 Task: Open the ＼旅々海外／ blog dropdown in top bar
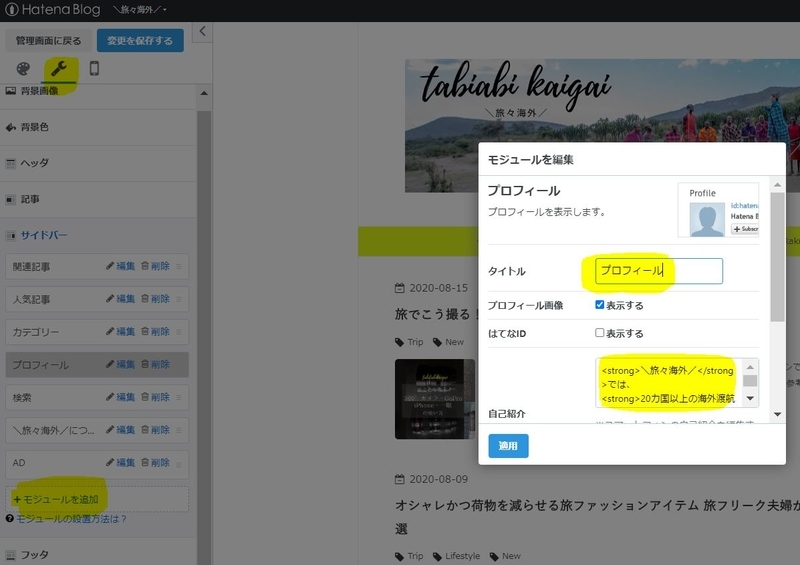click(x=140, y=10)
